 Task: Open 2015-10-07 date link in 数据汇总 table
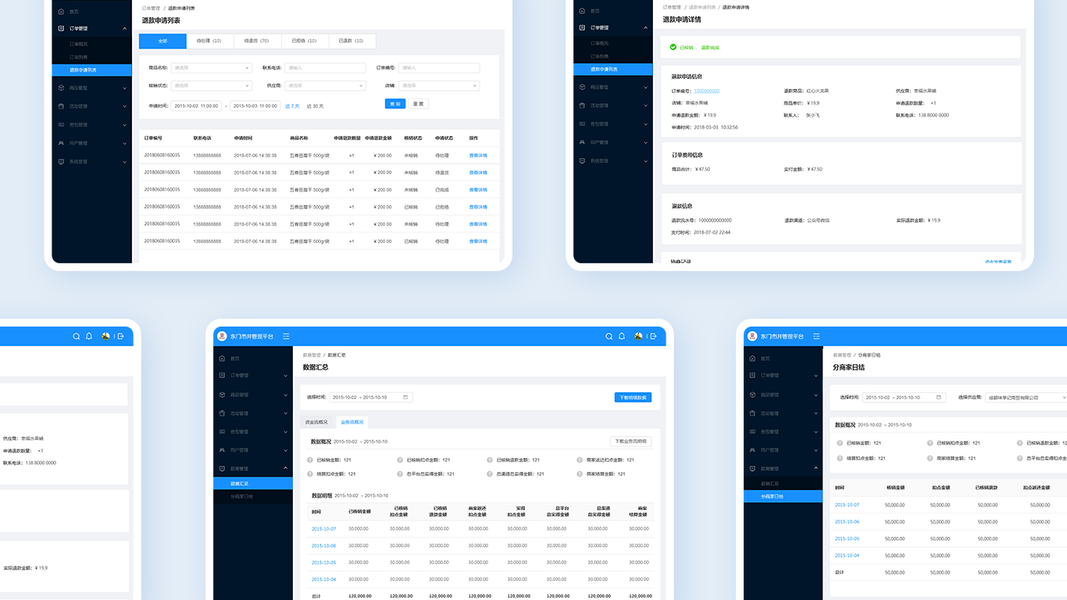pyautogui.click(x=324, y=529)
